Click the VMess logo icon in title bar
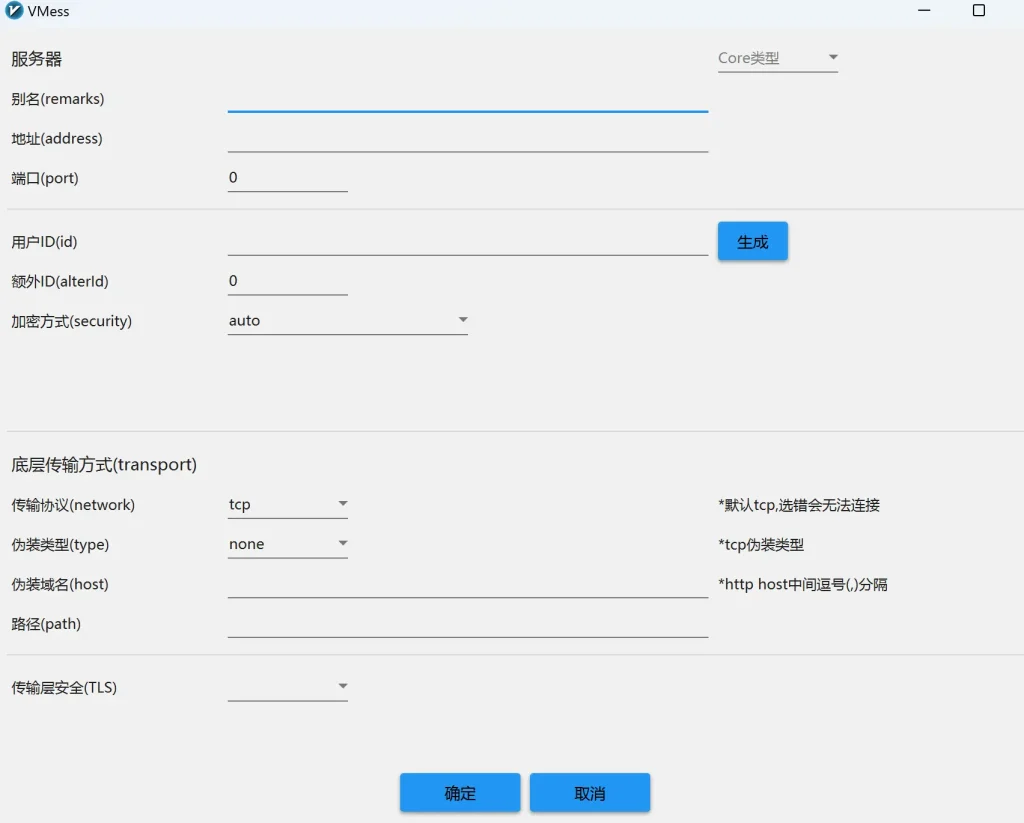The height and width of the screenshot is (823, 1024). 12,11
